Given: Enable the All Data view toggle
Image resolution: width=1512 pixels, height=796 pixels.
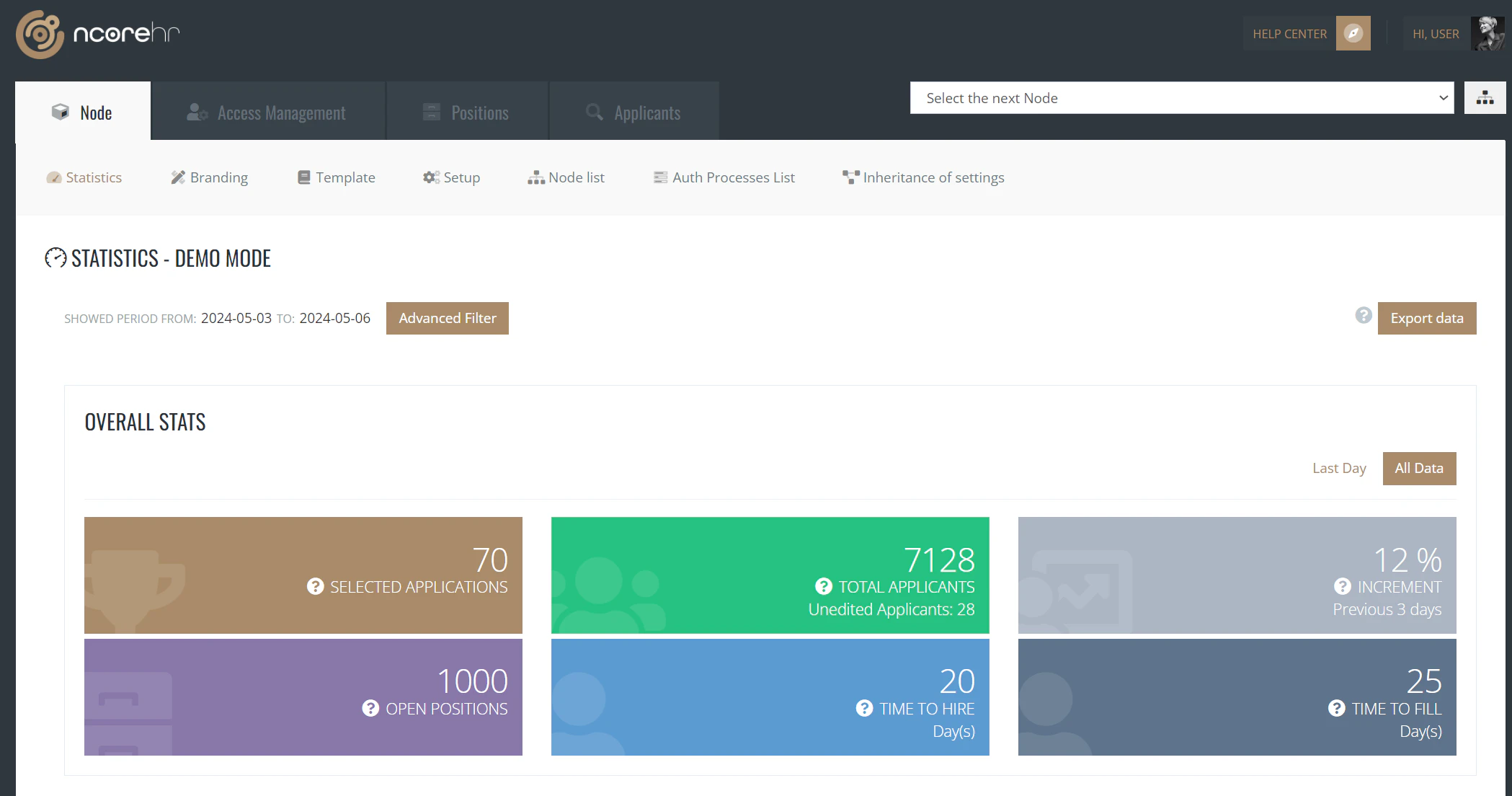Looking at the screenshot, I should tap(1418, 468).
